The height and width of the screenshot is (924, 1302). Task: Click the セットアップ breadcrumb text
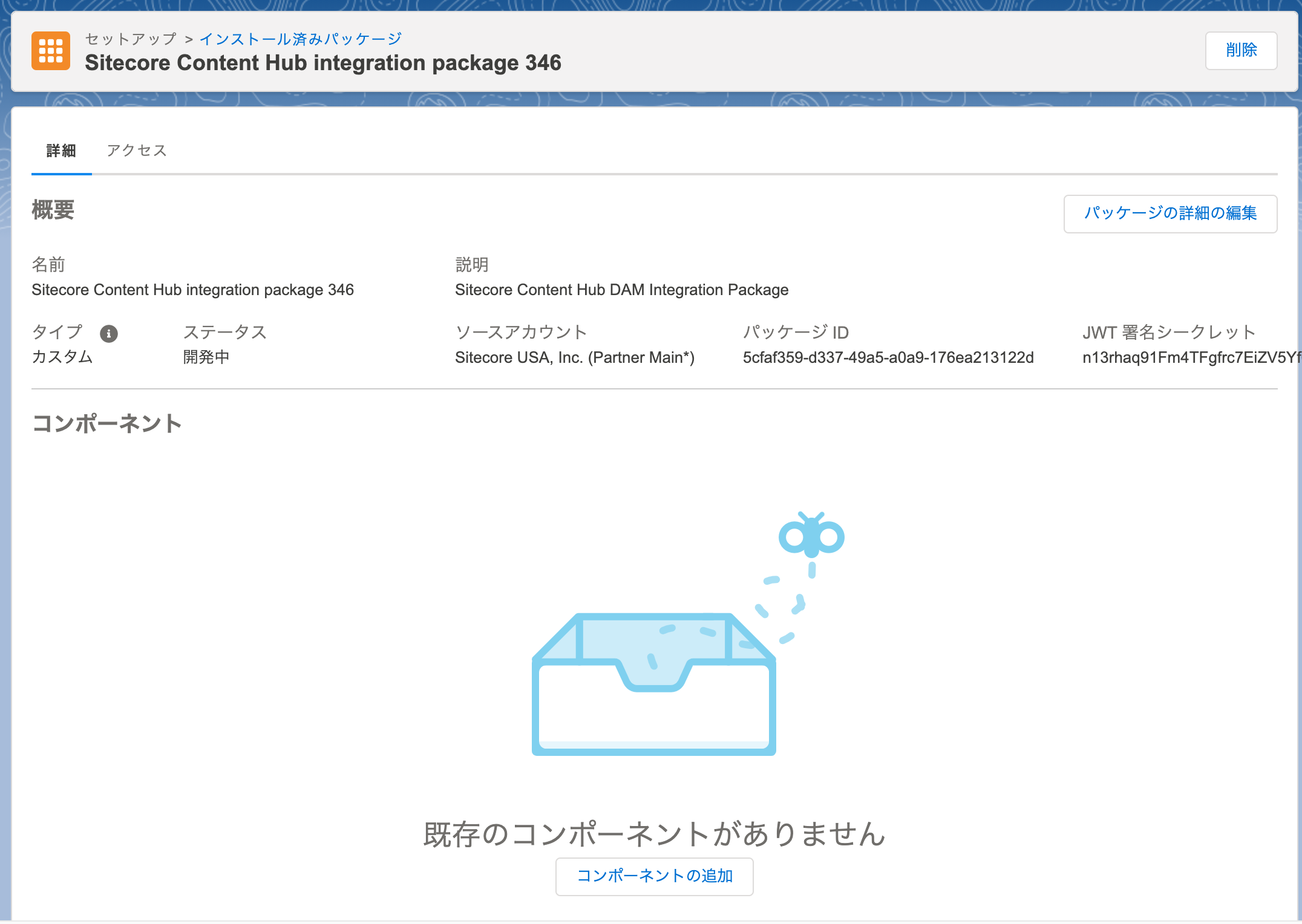coord(131,39)
